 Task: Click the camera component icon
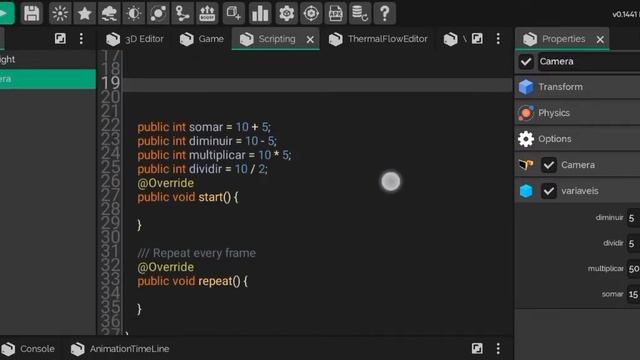(526, 165)
